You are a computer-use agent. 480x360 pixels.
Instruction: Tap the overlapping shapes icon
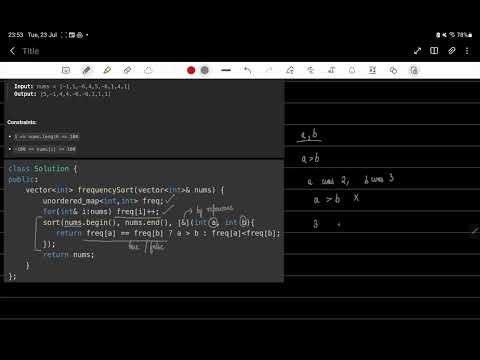(x=393, y=70)
